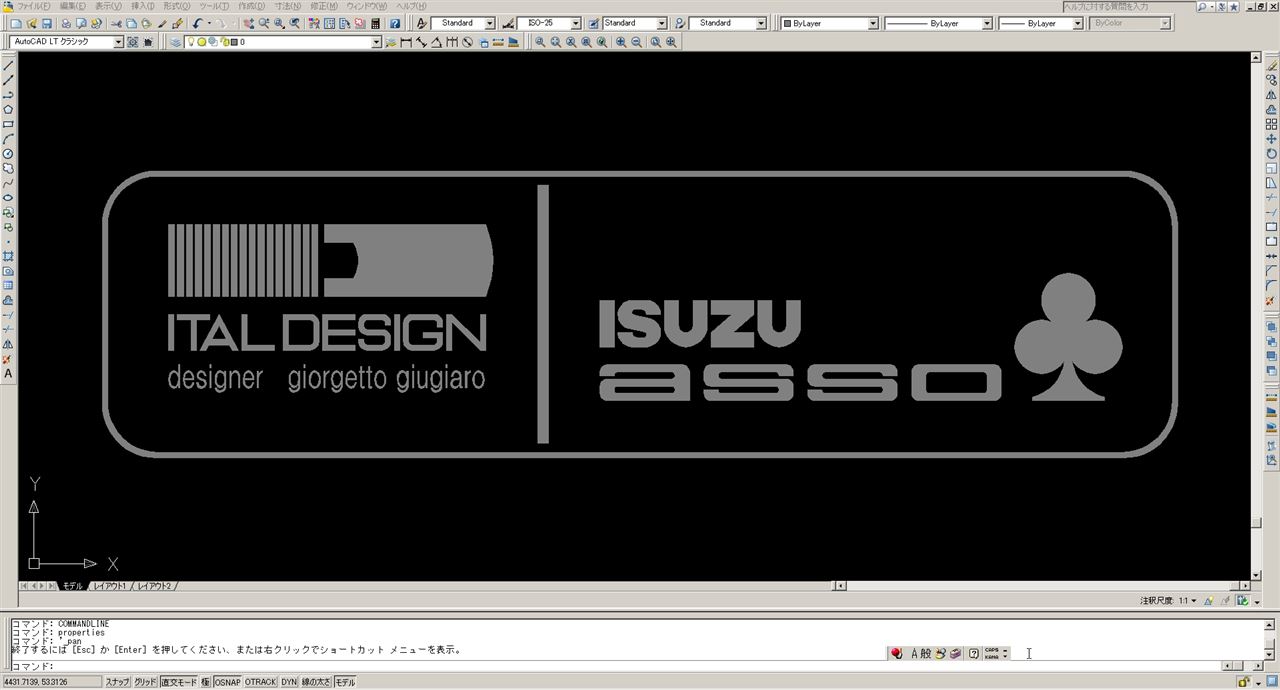Select the Polygon tool in the left toolbar
Screen dimensions: 1280x690
click(8, 109)
